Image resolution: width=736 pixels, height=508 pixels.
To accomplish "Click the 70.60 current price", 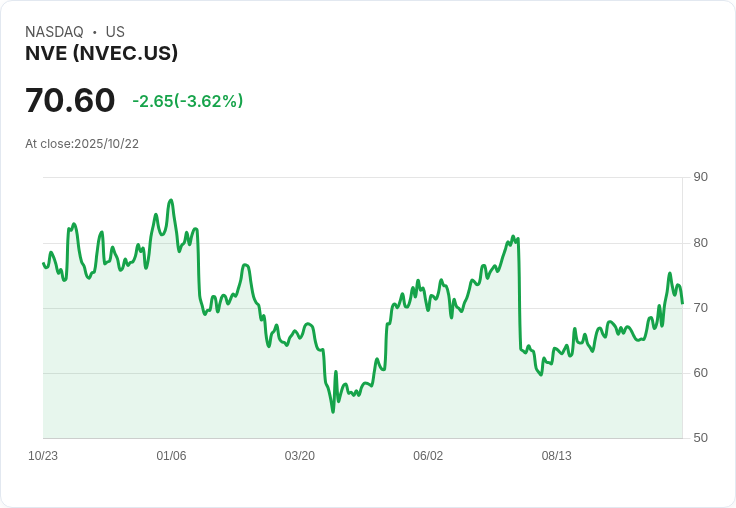I will 70,101.
